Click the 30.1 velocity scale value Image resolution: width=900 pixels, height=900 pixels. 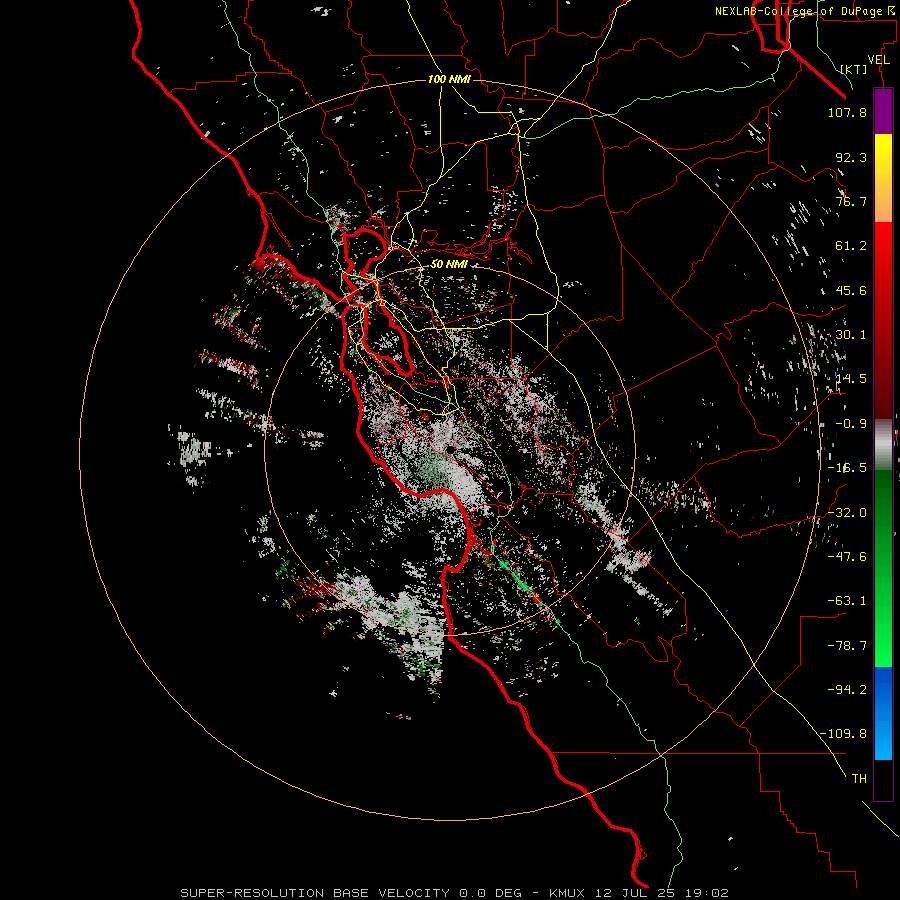[851, 335]
